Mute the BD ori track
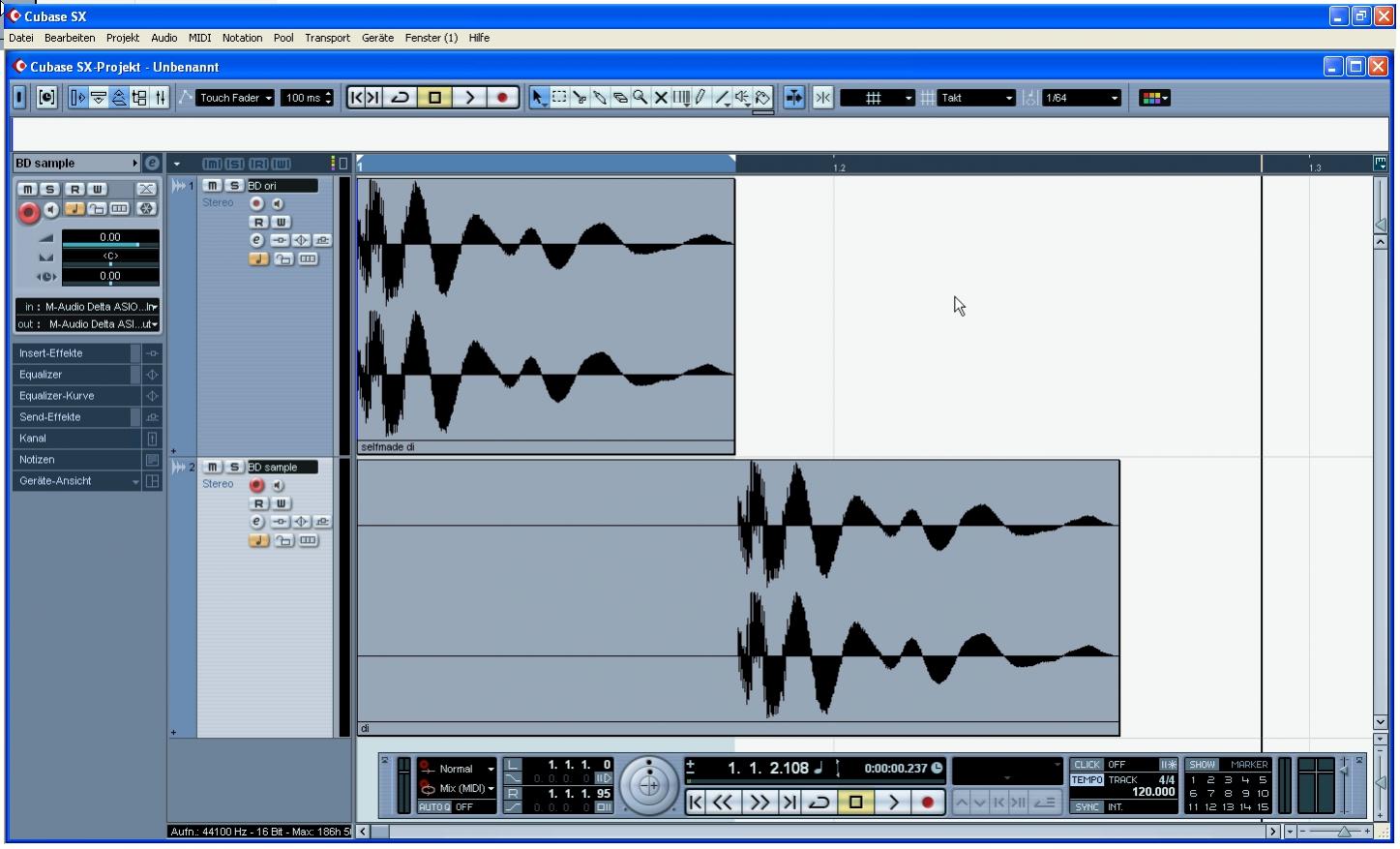 point(212,186)
